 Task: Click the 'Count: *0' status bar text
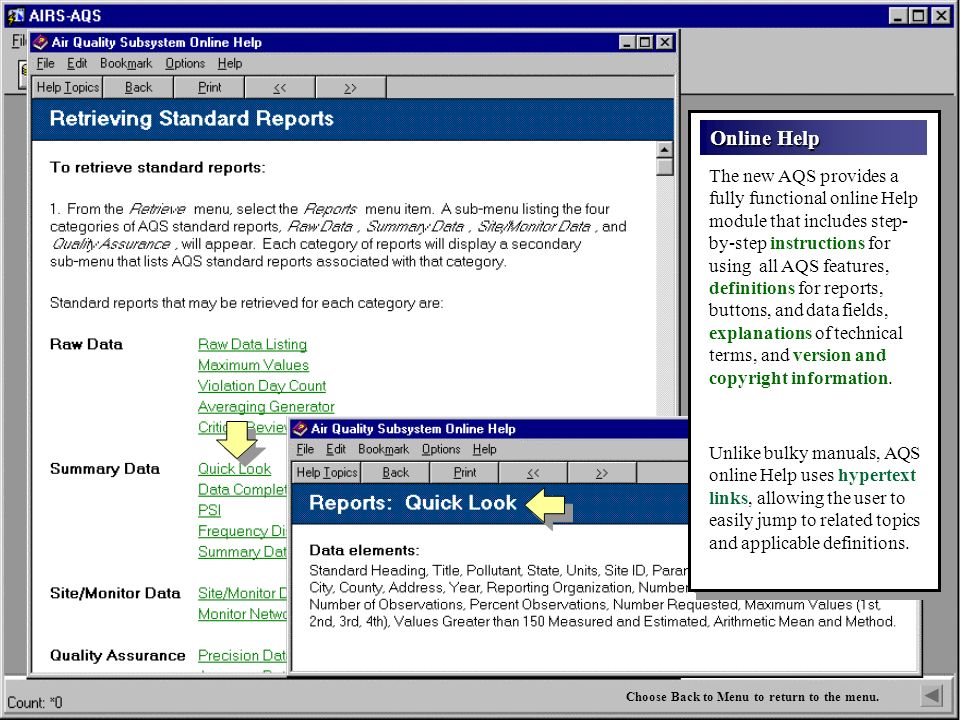point(35,702)
